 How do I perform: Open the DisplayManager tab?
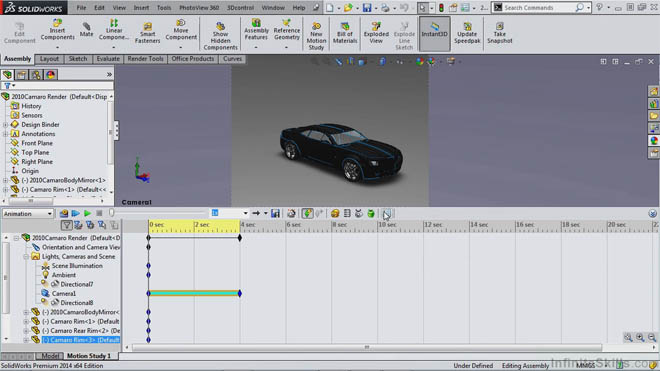pyautogui.click(x=51, y=75)
